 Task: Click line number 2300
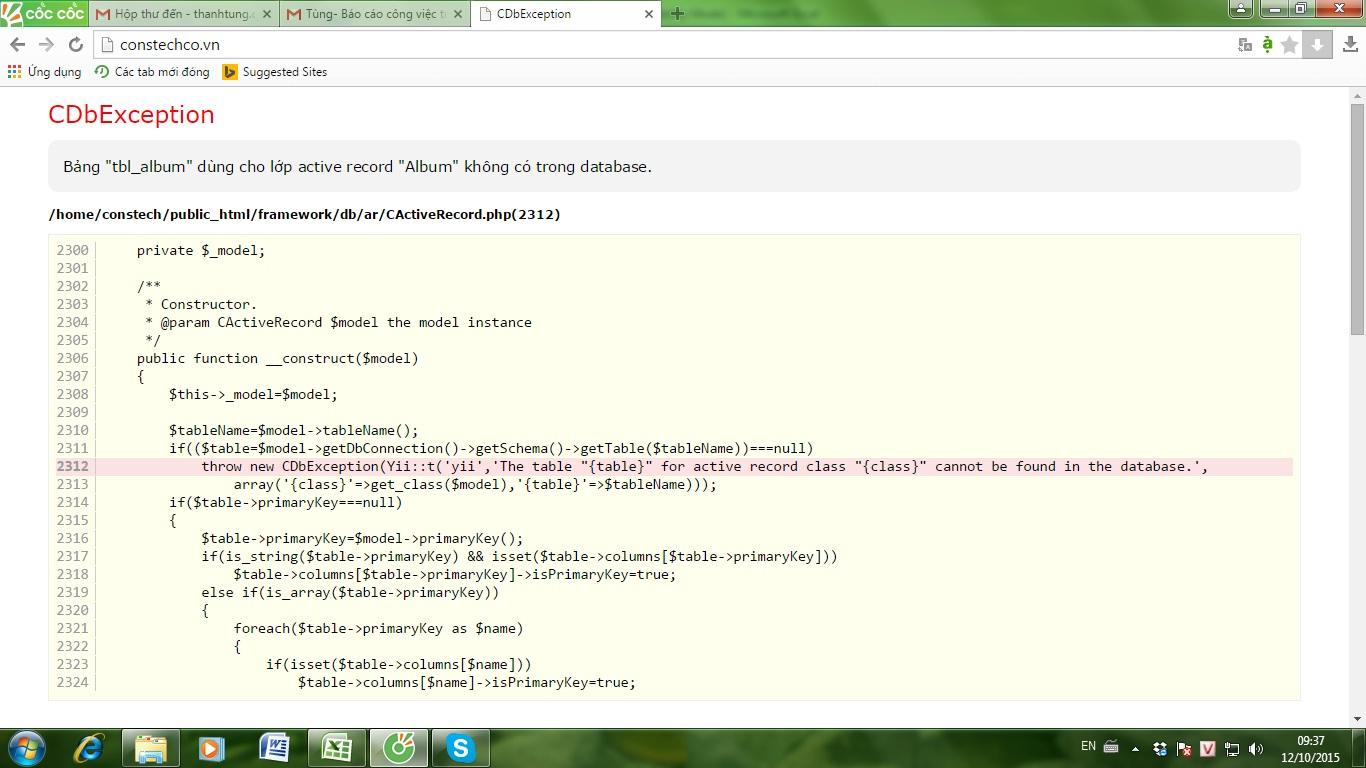pos(72,250)
